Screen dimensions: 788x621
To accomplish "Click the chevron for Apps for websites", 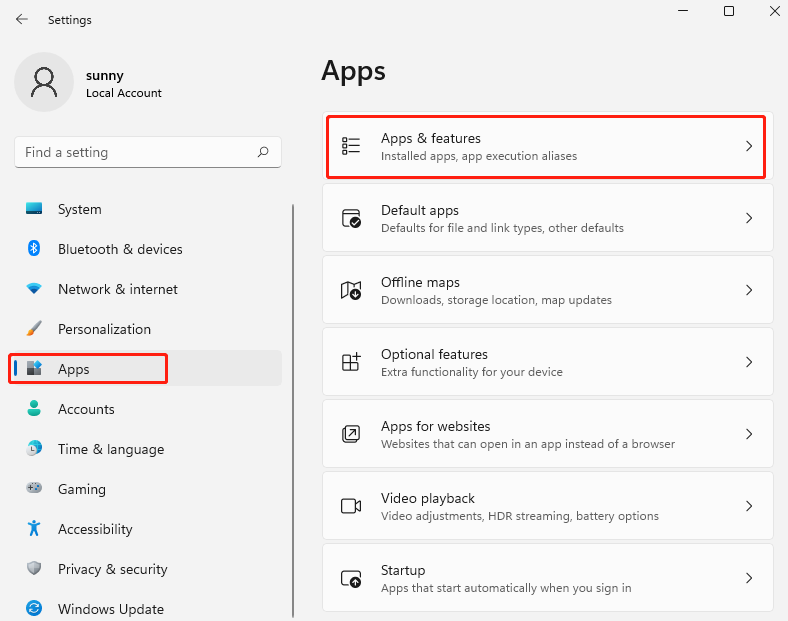I will click(x=749, y=434).
